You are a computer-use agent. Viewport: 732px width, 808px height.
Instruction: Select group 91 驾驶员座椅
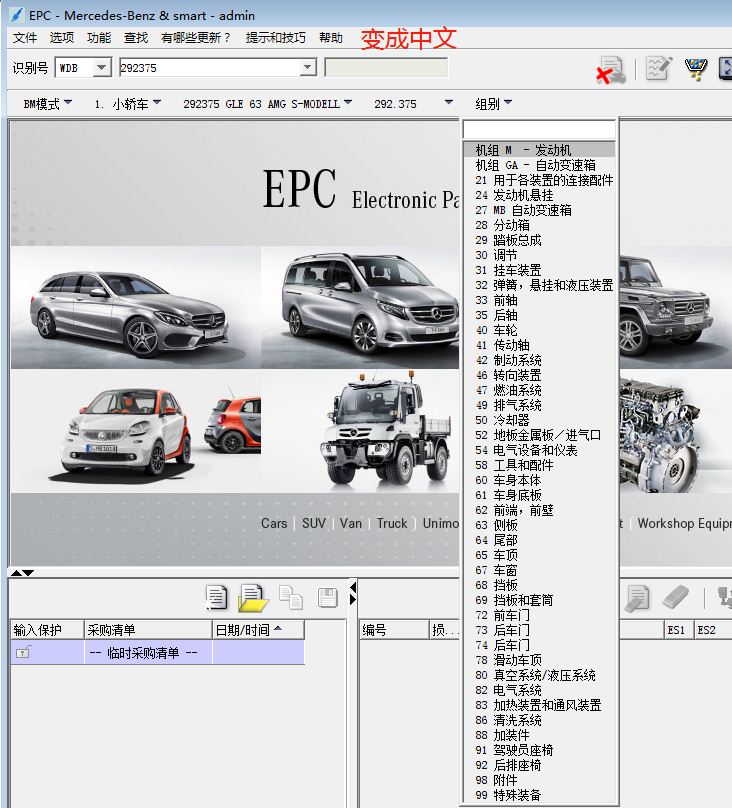(539, 750)
